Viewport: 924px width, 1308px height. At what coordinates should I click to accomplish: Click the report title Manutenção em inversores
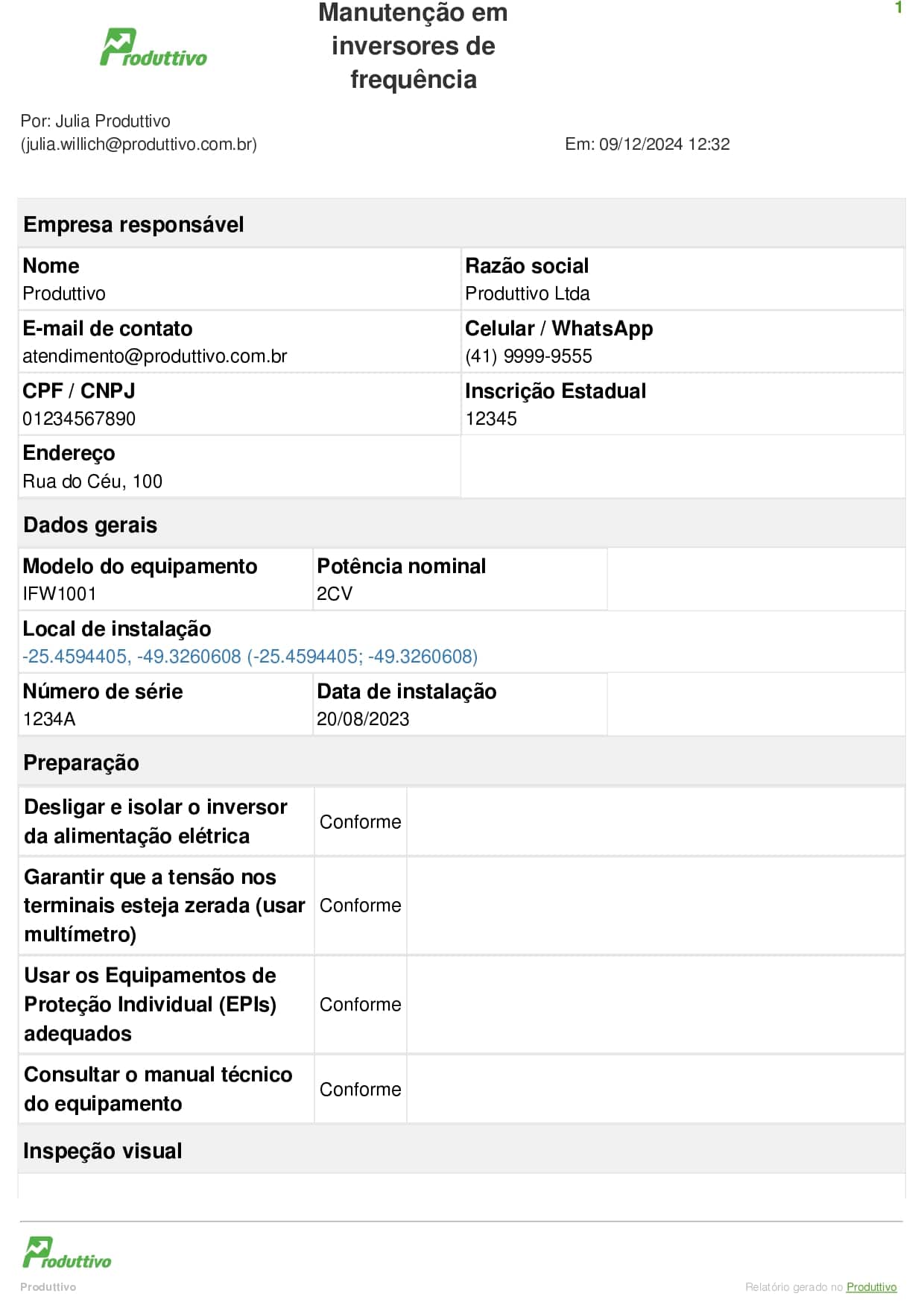coord(413,45)
